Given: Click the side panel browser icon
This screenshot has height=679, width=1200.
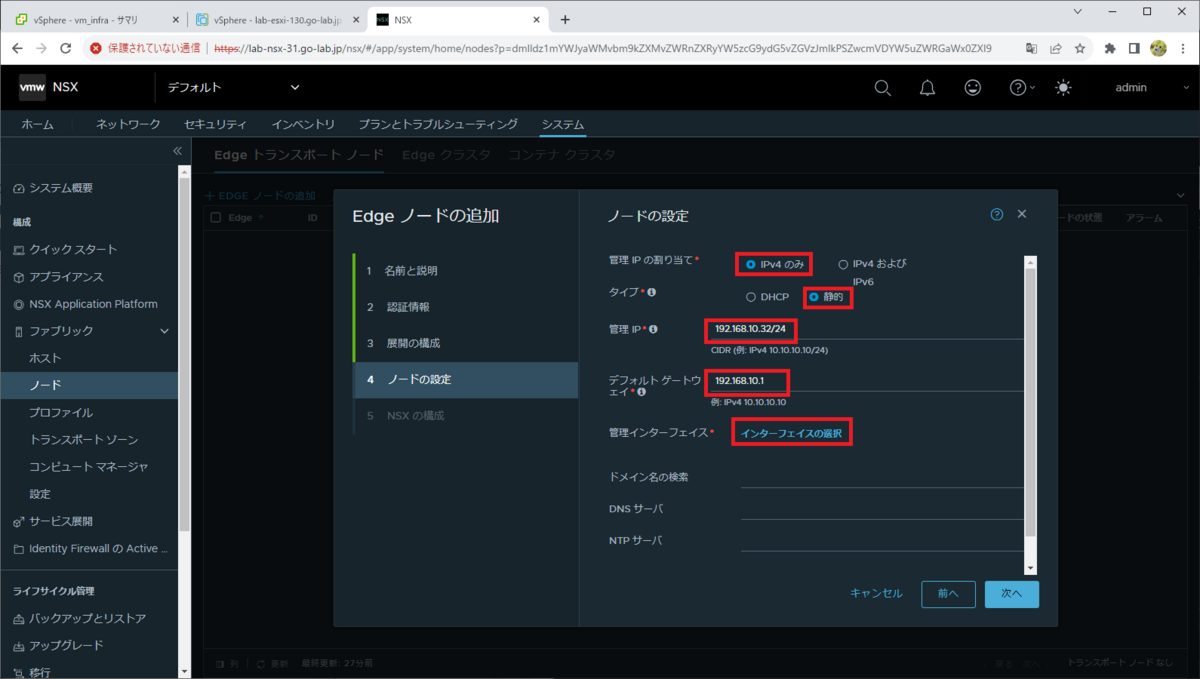Looking at the screenshot, I should (1134, 48).
